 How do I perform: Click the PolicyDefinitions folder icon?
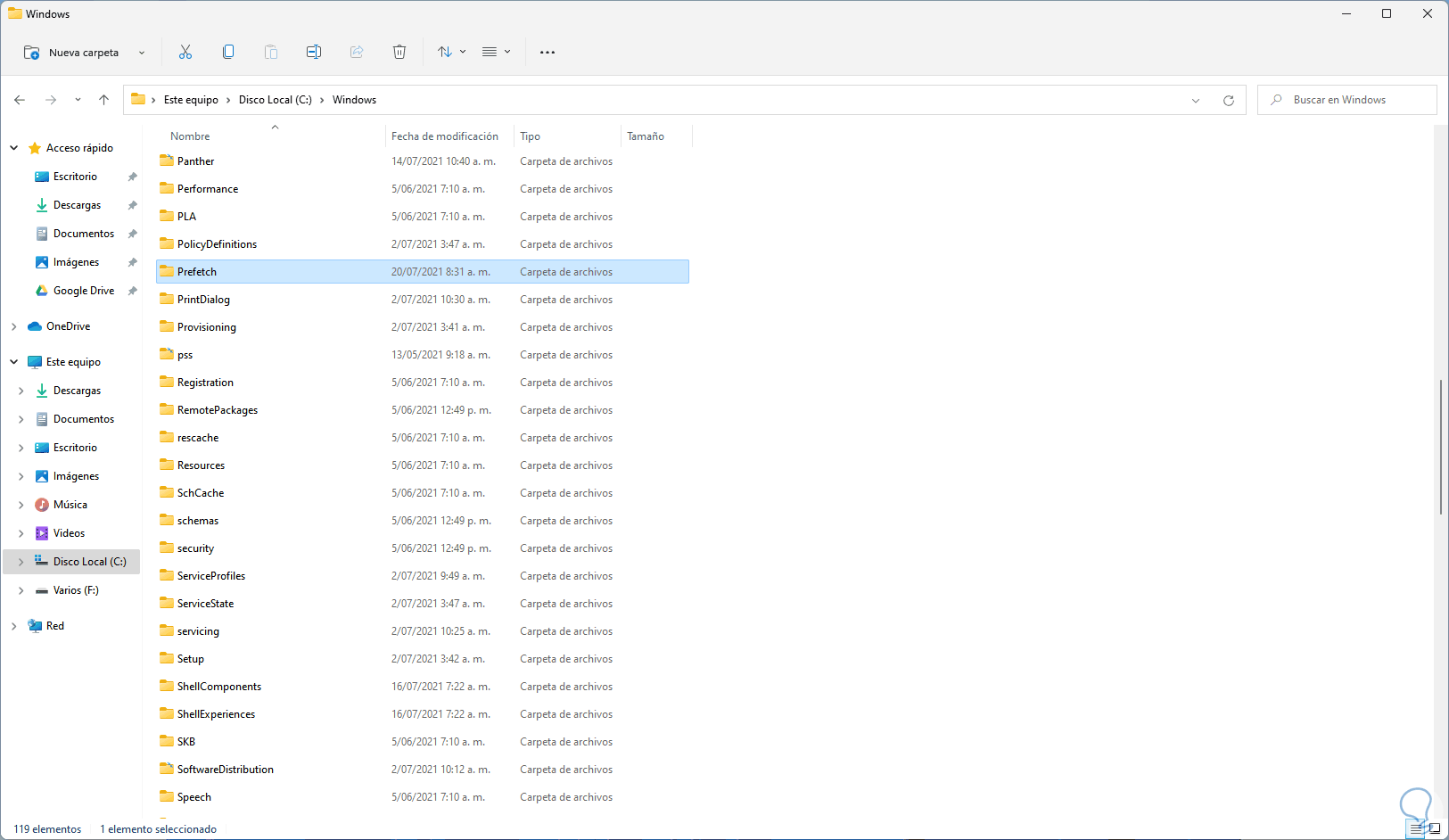coord(167,243)
